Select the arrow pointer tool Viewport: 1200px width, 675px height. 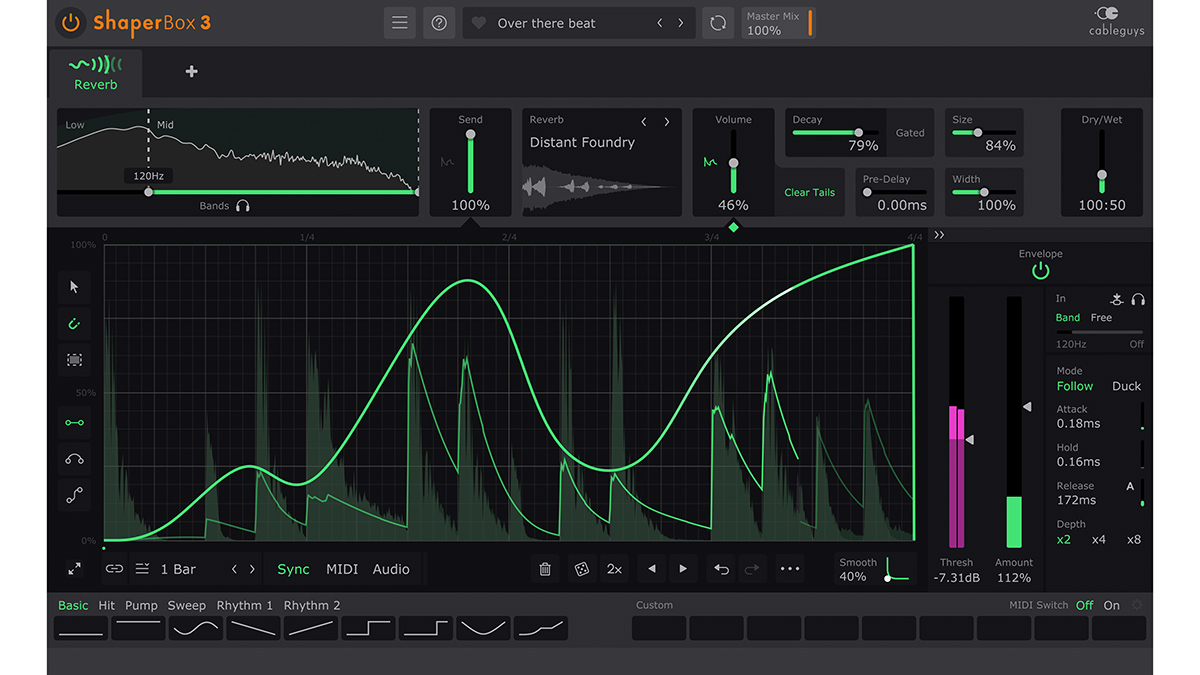click(74, 287)
